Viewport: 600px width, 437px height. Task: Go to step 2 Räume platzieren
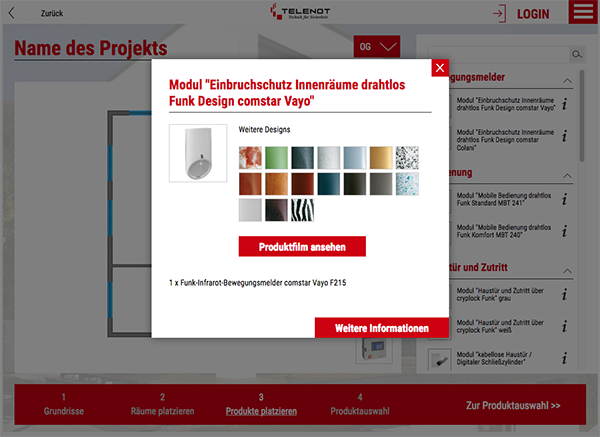tap(162, 404)
